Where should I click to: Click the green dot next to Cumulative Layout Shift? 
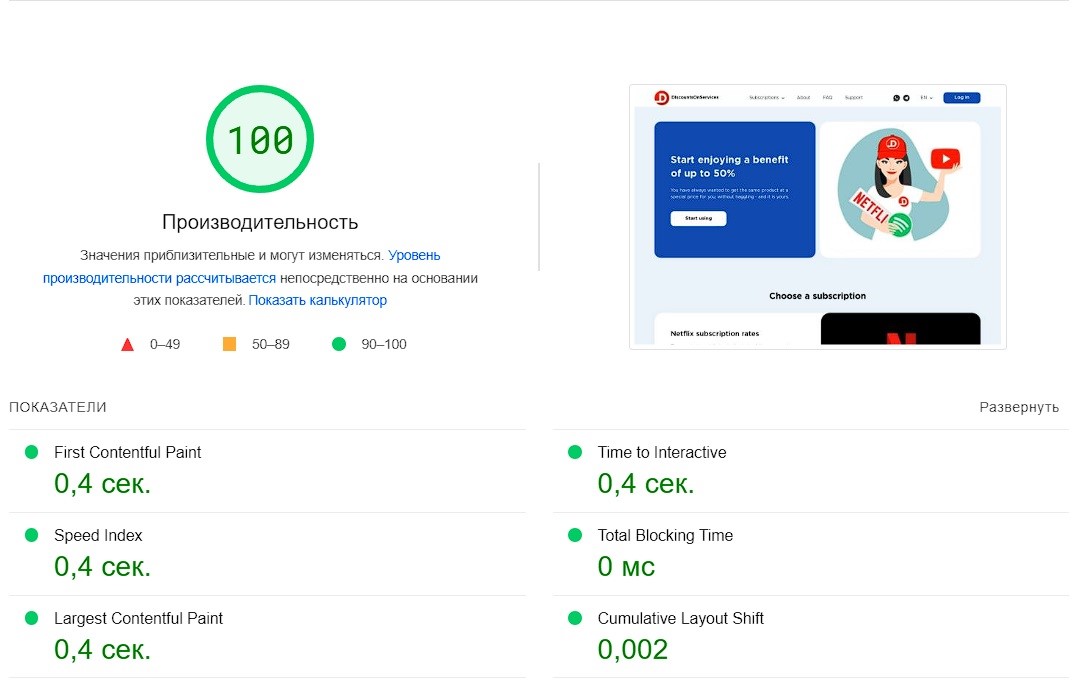tap(576, 618)
